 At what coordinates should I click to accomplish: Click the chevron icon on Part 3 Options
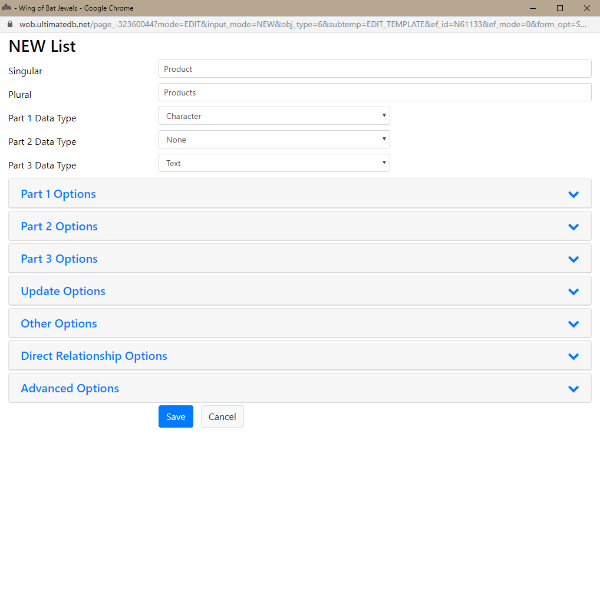click(574, 259)
